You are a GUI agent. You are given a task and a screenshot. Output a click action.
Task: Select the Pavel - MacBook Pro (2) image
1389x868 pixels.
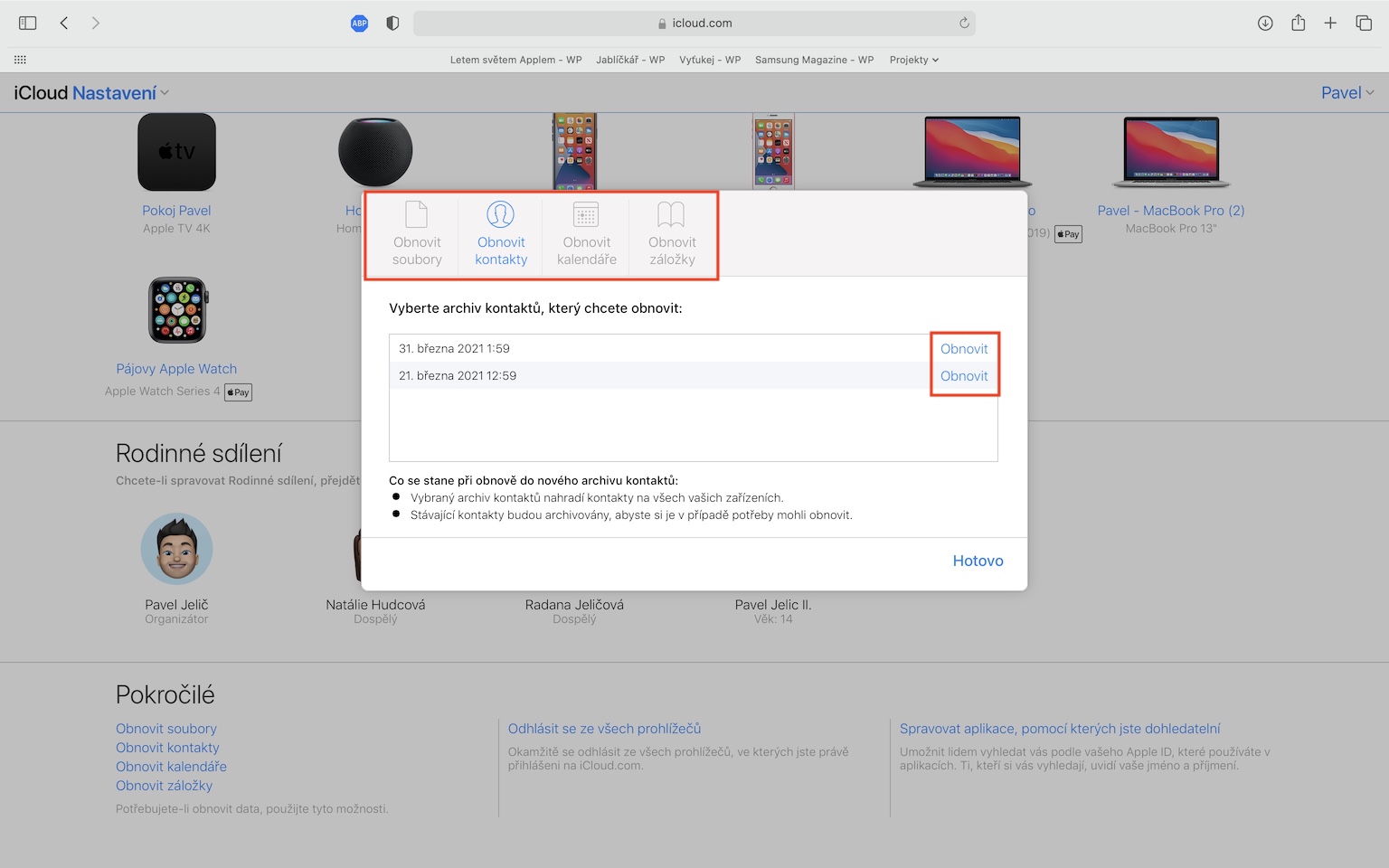tap(1171, 152)
